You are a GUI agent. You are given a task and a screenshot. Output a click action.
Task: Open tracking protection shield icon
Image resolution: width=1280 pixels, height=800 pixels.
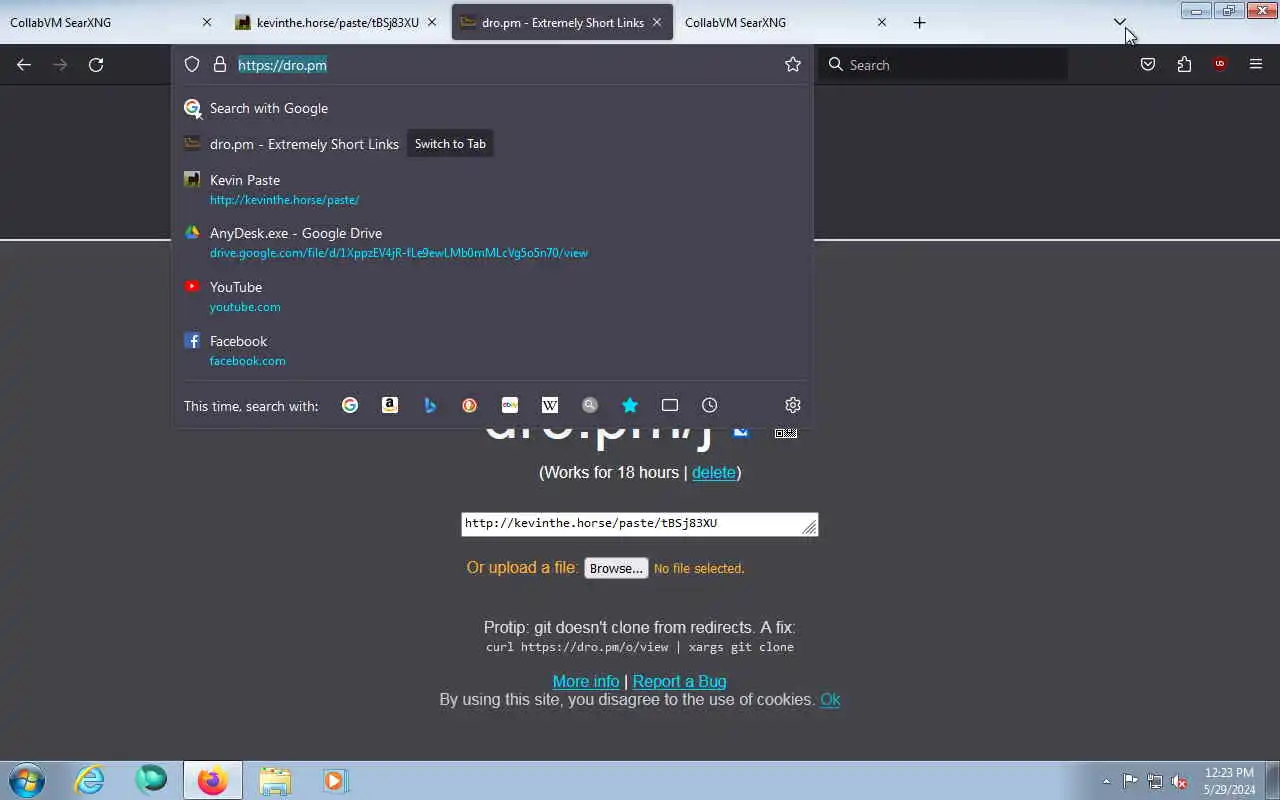click(x=192, y=65)
